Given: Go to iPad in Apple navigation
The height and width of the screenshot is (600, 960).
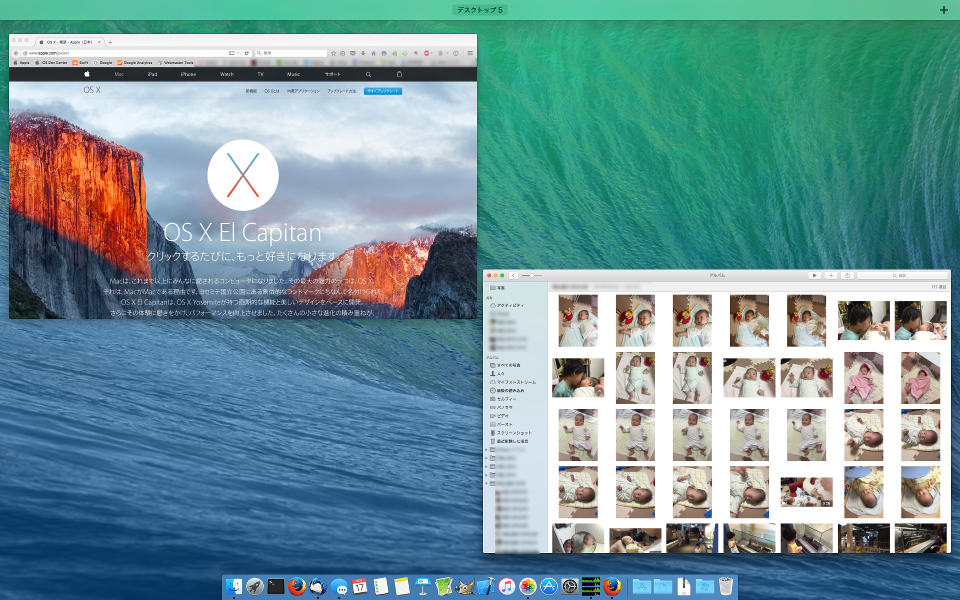Looking at the screenshot, I should coord(152,74).
